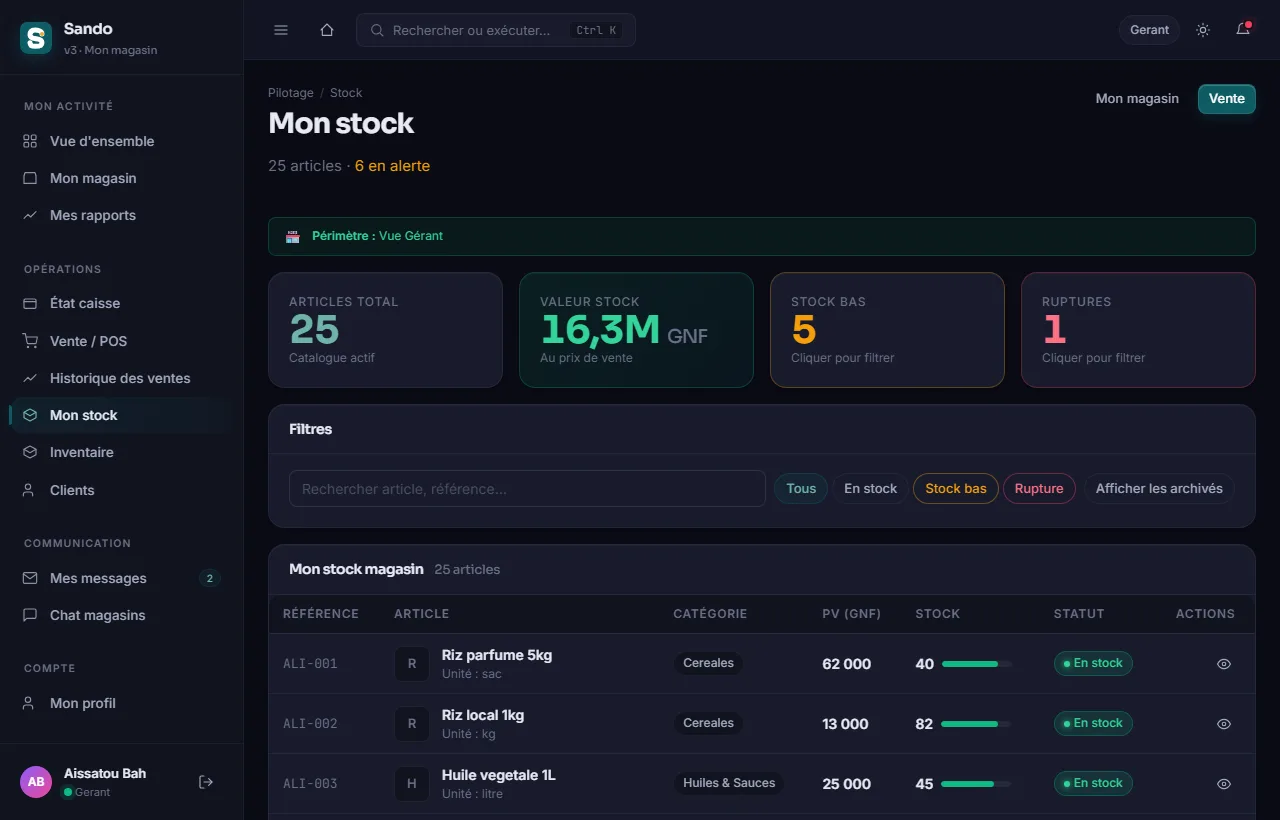View details of Huile vegetale 1L
This screenshot has height=820, width=1280.
[x=1224, y=784]
